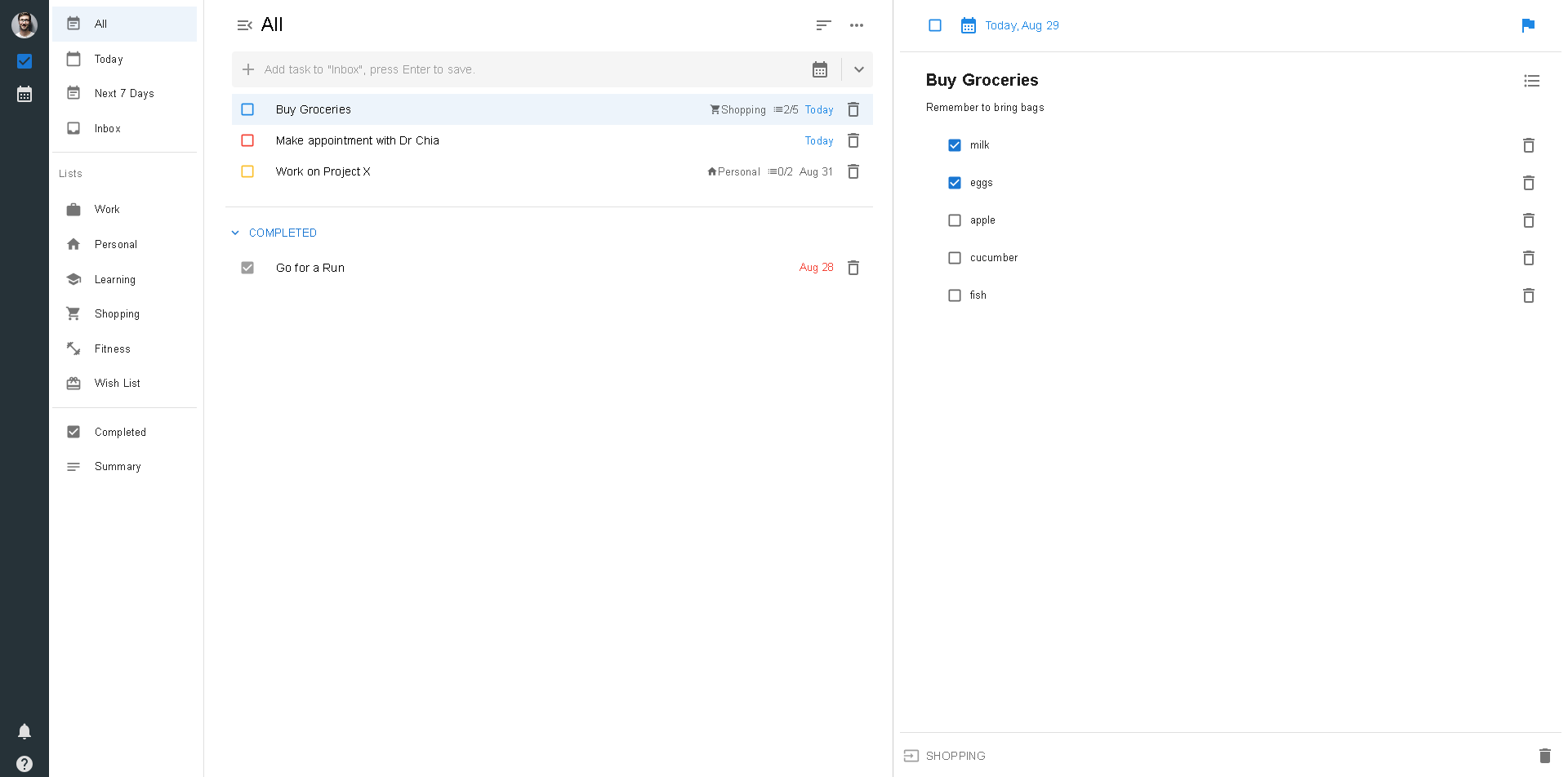This screenshot has width=1568, height=777.
Task: Open the Summary page
Action: coord(117,466)
